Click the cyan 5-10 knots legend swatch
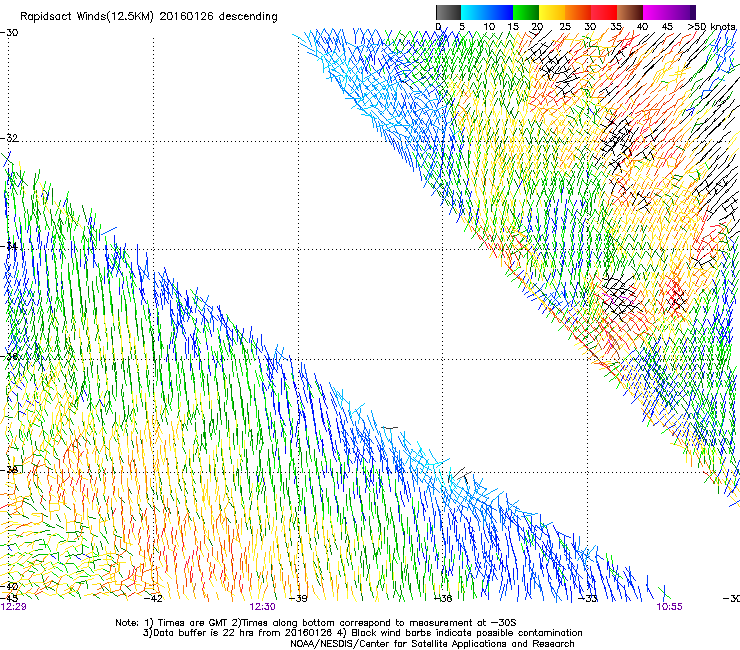Image resolution: width=740 pixels, height=650 pixels. (474, 12)
